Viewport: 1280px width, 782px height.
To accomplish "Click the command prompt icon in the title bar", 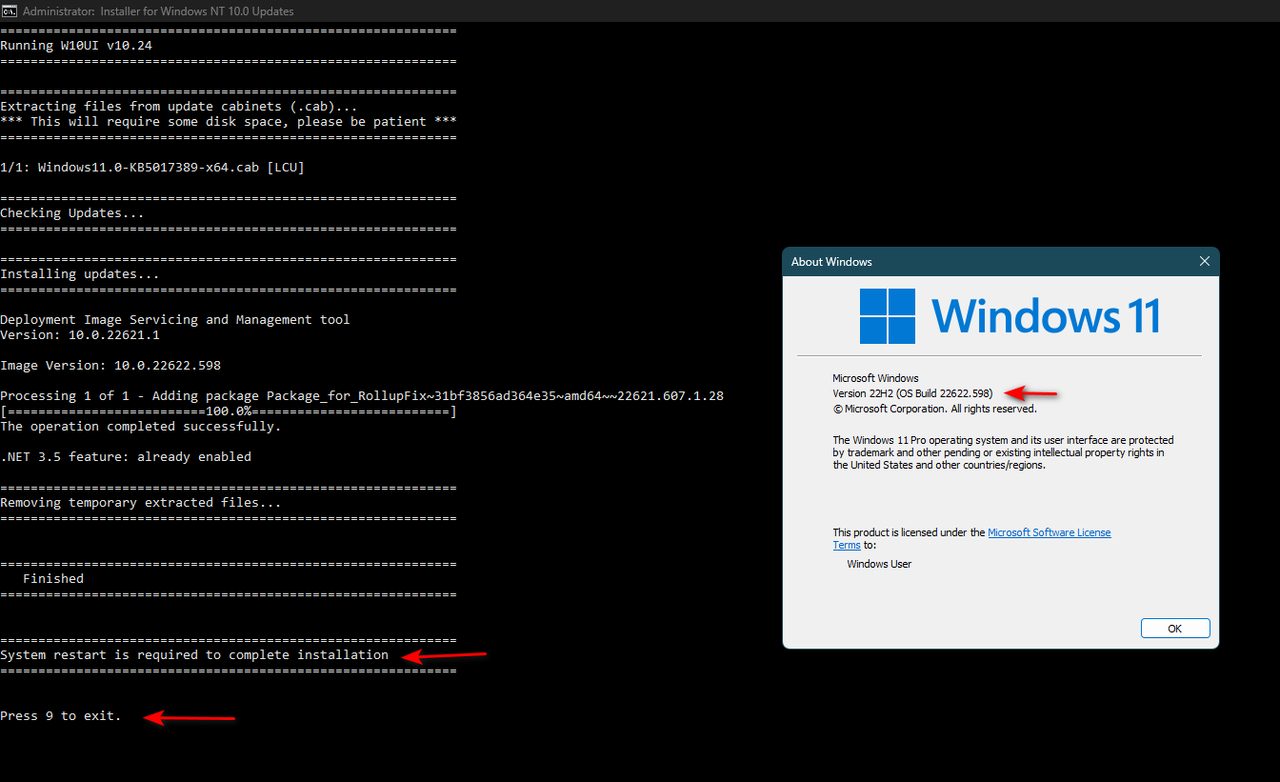I will point(9,11).
